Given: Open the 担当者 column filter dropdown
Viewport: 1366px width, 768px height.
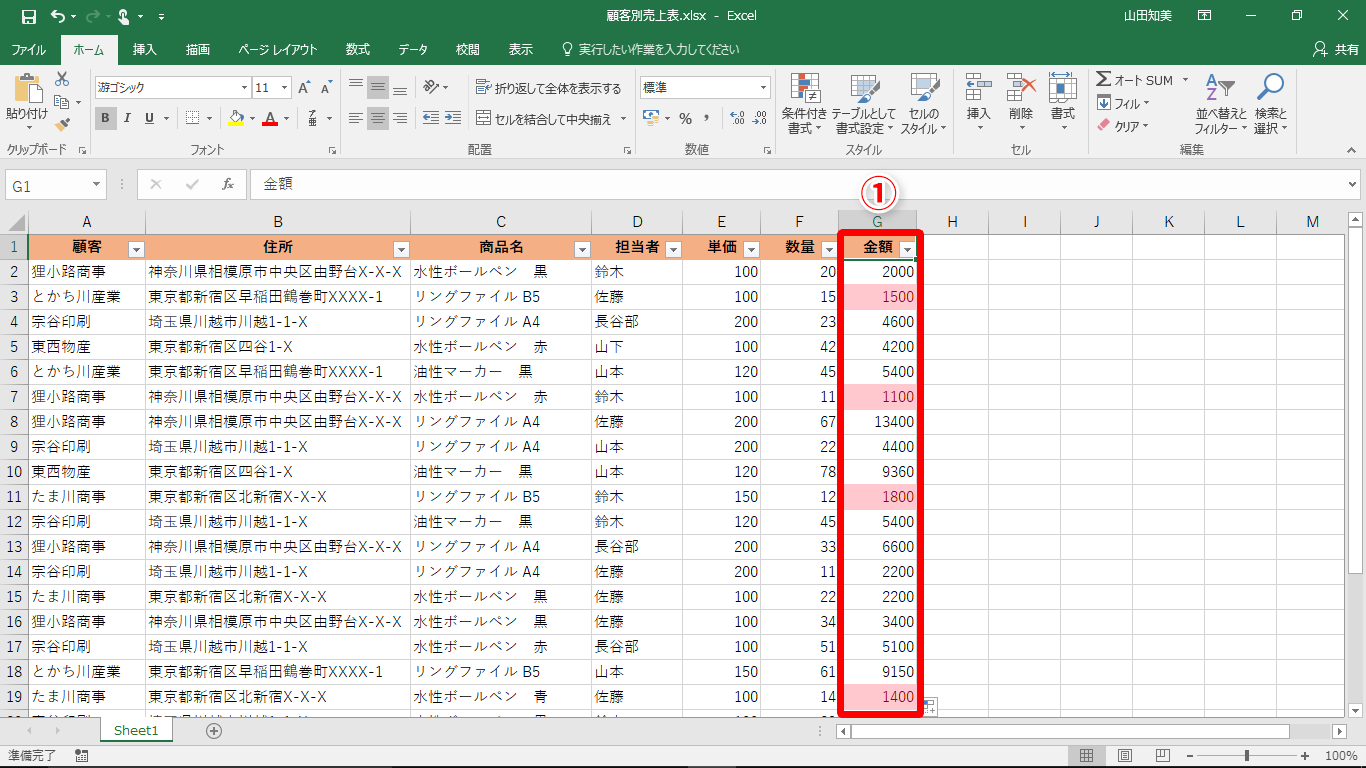Looking at the screenshot, I should (673, 249).
